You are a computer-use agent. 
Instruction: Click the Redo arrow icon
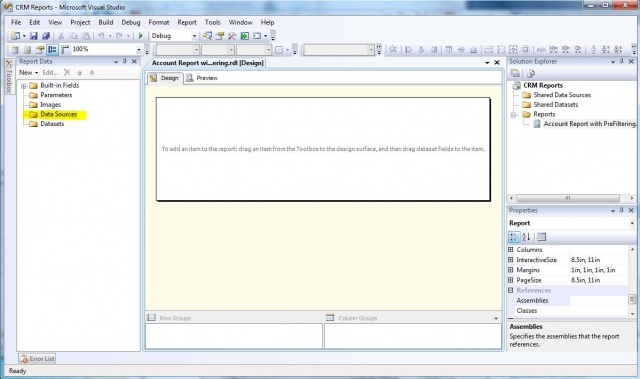119,36
